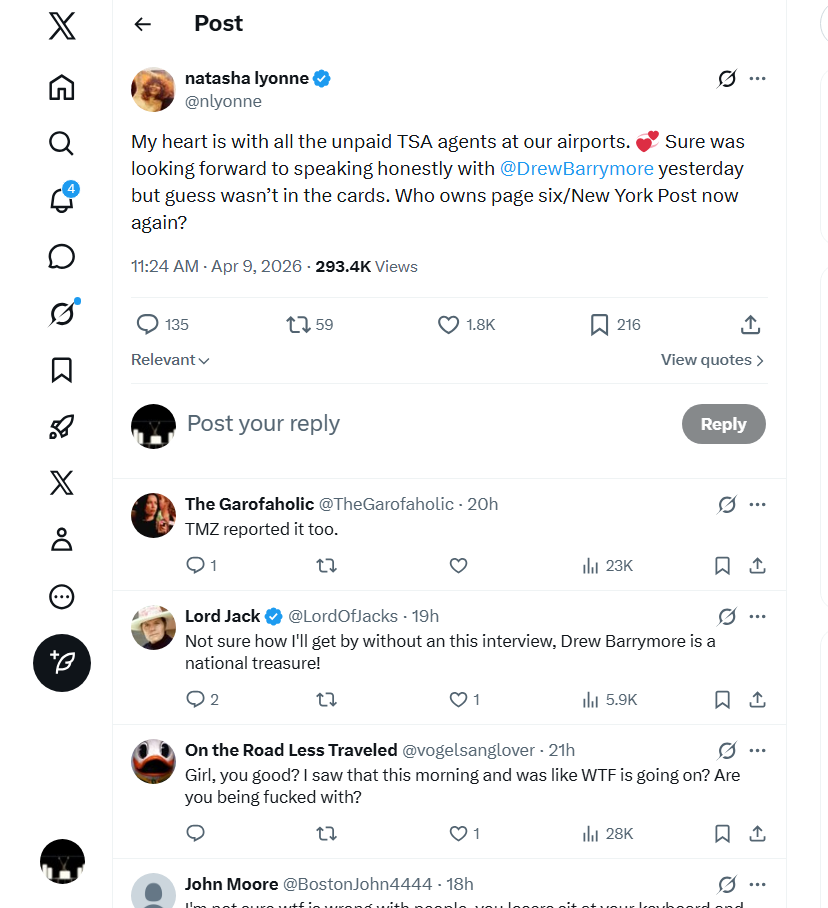The width and height of the screenshot is (828, 908).
Task: Share natasha lyonne's post via share icon
Action: 750,324
